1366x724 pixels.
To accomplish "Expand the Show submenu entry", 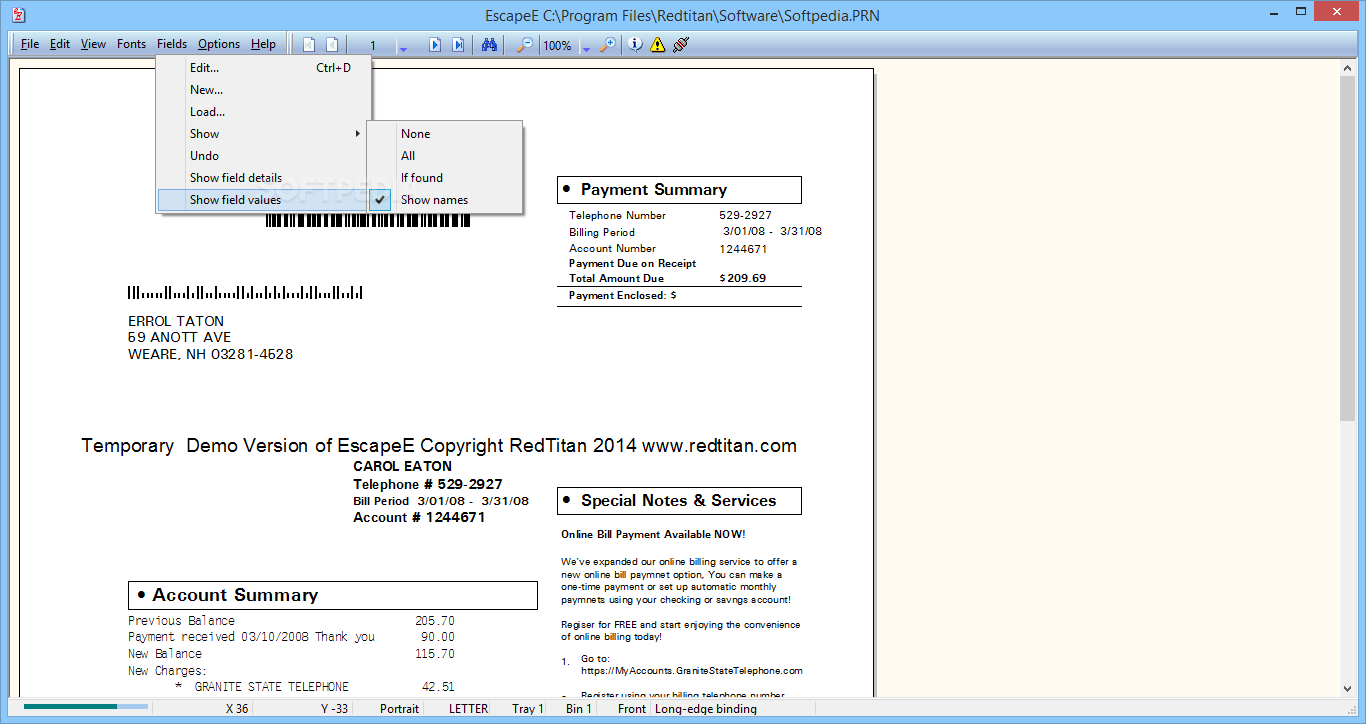I will [264, 134].
